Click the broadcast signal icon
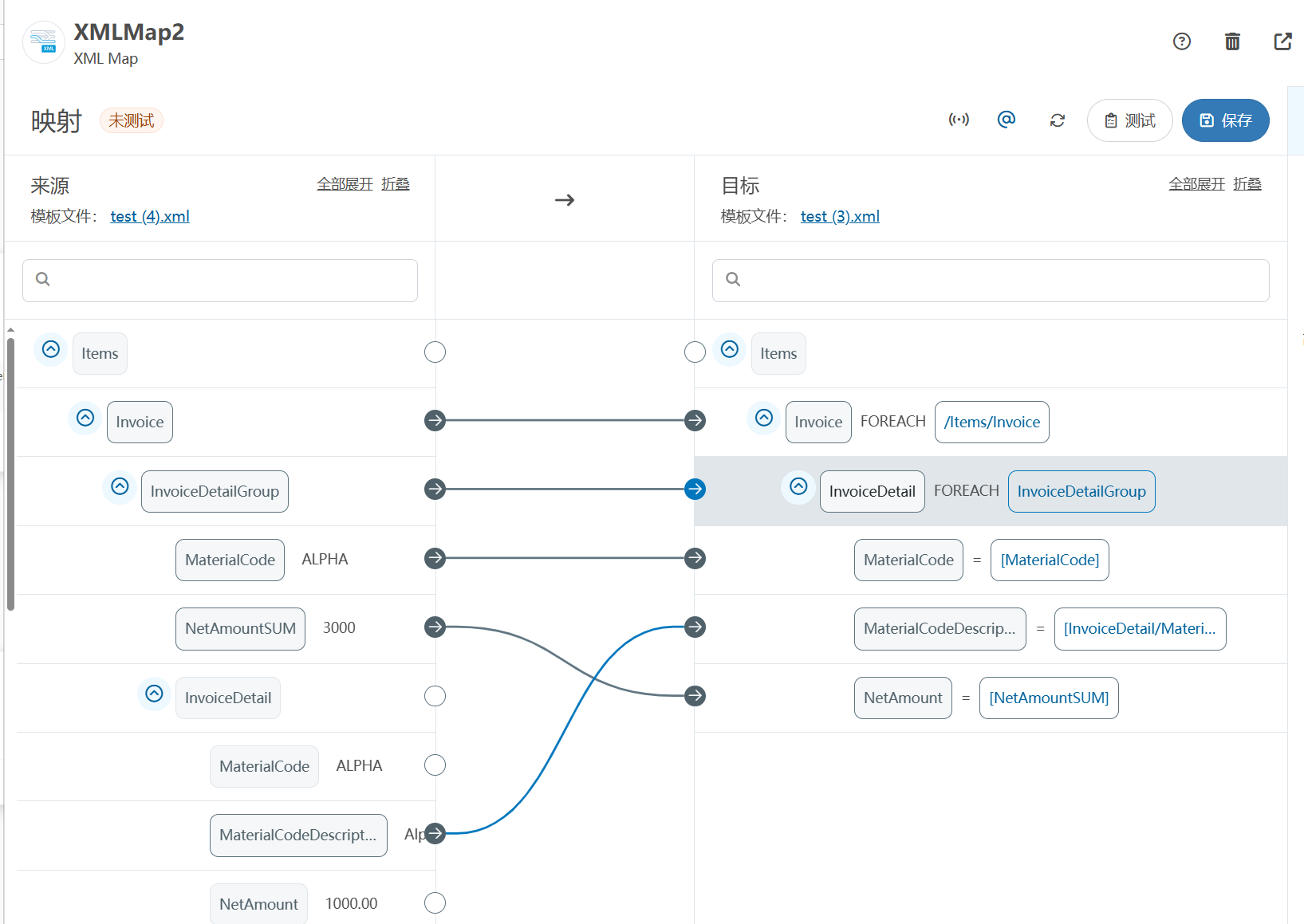Screen dimensions: 1304x924 (x=958, y=120)
